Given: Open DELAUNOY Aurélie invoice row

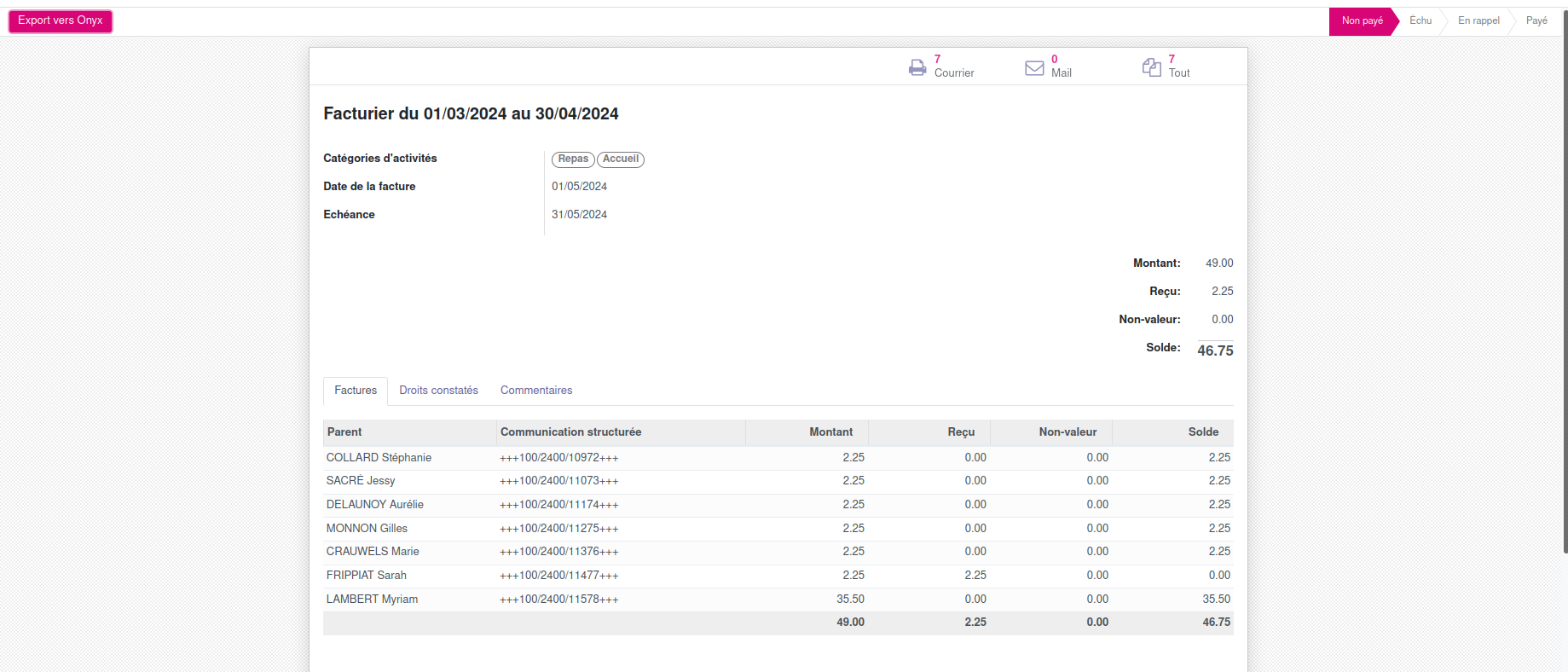Looking at the screenshot, I should pyautogui.click(x=778, y=505).
